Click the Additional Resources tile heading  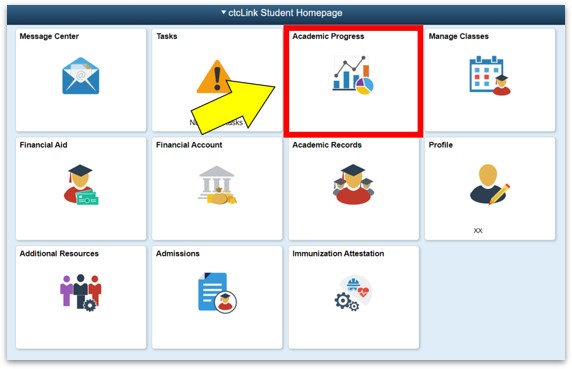[59, 253]
